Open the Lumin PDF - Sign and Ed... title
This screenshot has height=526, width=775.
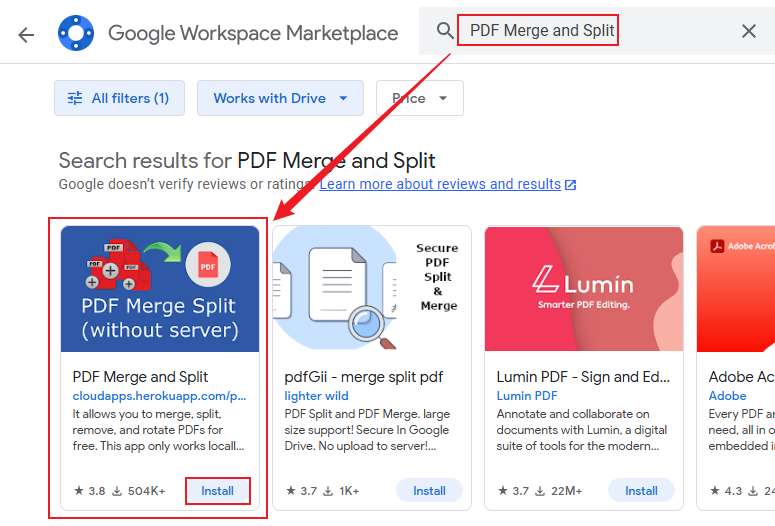(583, 377)
